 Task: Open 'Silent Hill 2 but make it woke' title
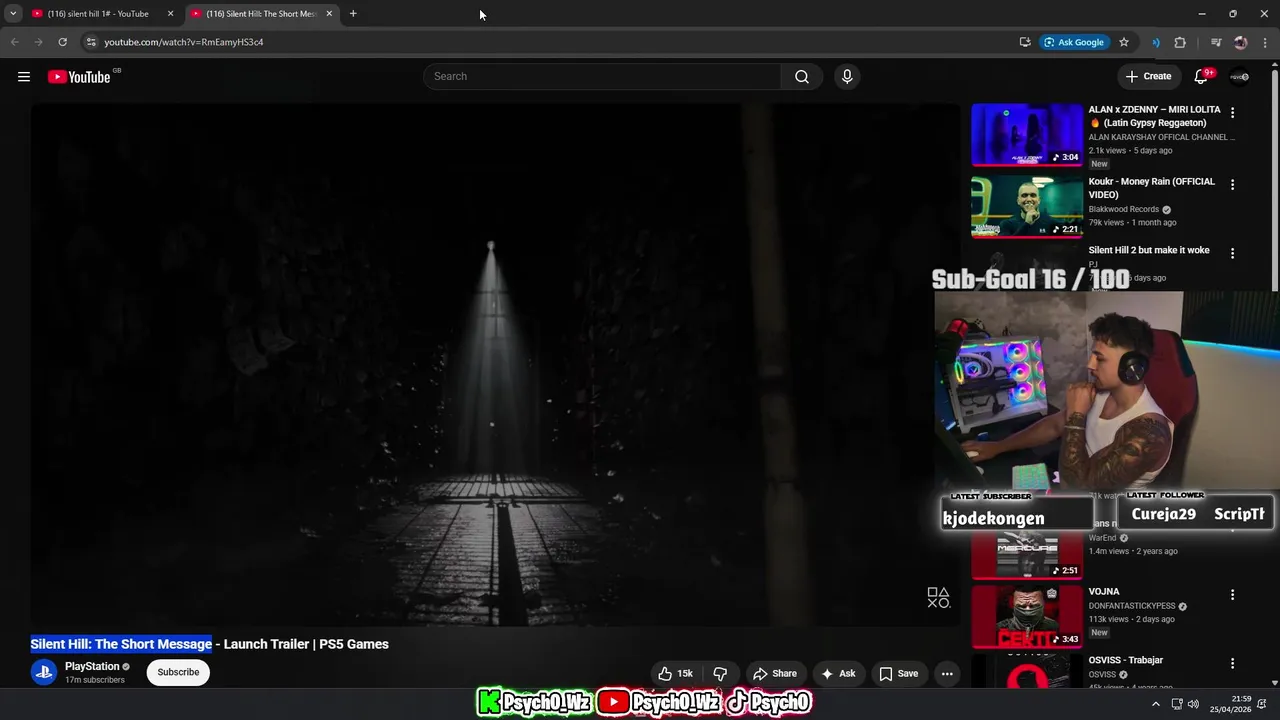(x=1149, y=250)
